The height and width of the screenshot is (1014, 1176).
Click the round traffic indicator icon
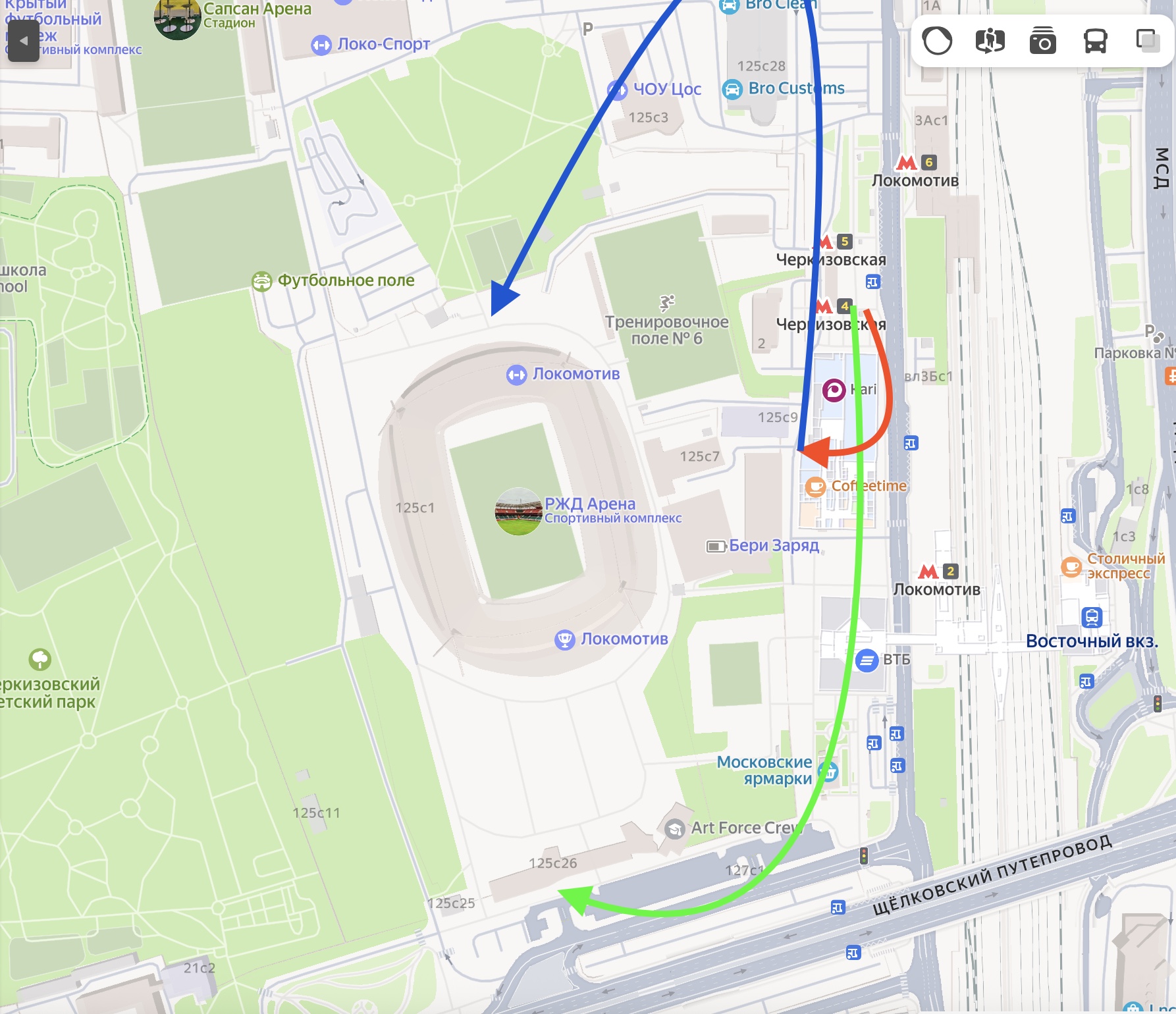(937, 41)
